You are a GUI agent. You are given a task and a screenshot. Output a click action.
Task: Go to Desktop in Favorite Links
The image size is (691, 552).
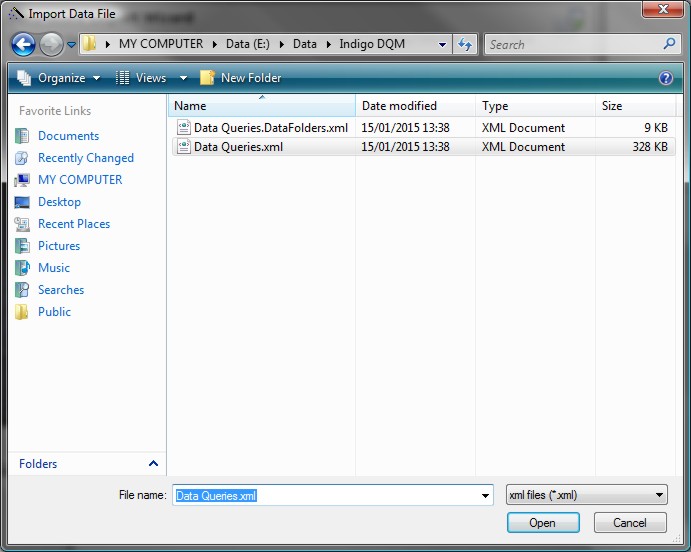[59, 202]
